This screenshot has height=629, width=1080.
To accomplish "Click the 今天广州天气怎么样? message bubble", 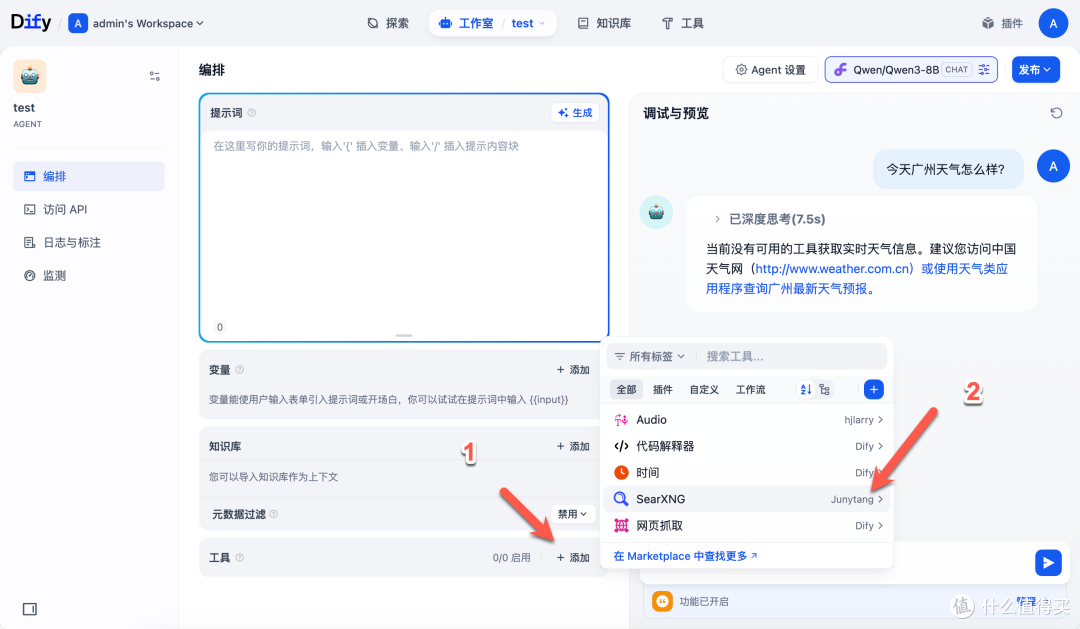I will tap(946, 169).
